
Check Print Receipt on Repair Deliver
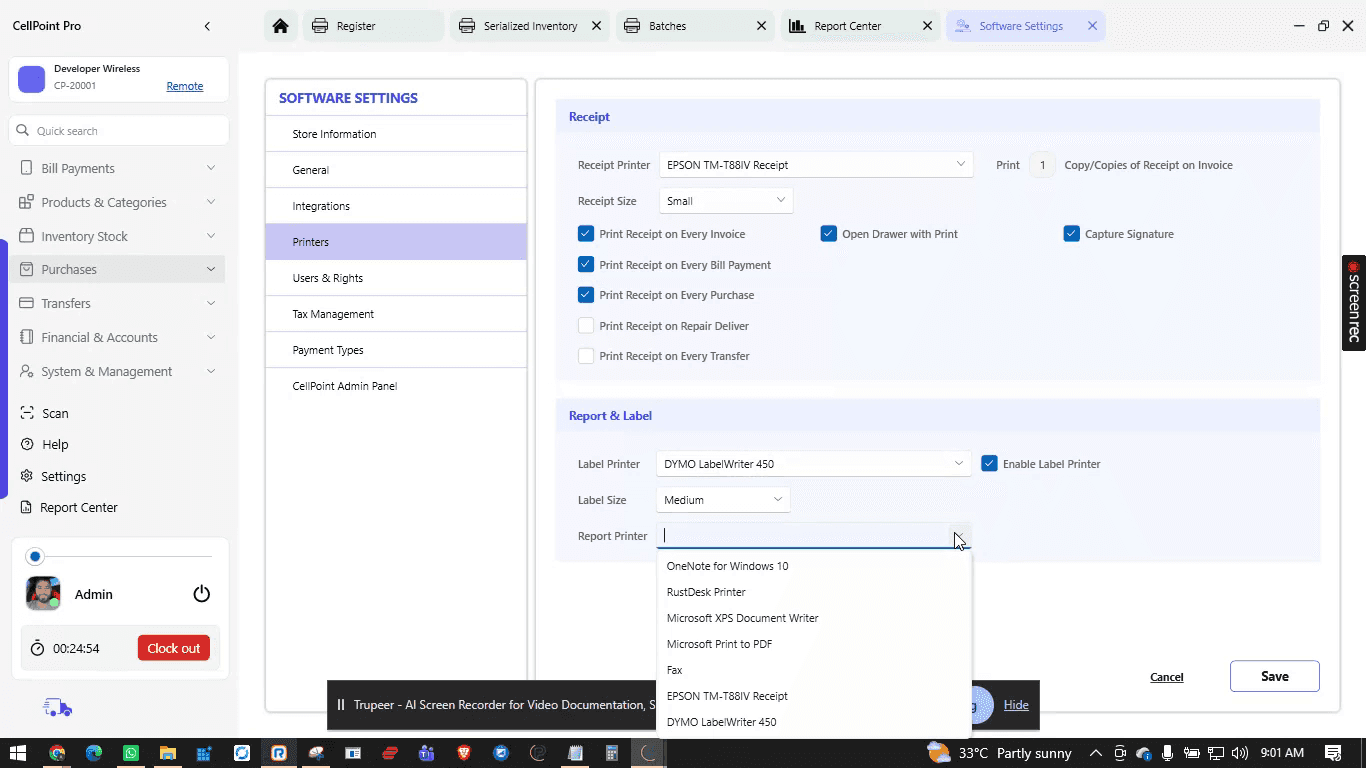tap(586, 326)
